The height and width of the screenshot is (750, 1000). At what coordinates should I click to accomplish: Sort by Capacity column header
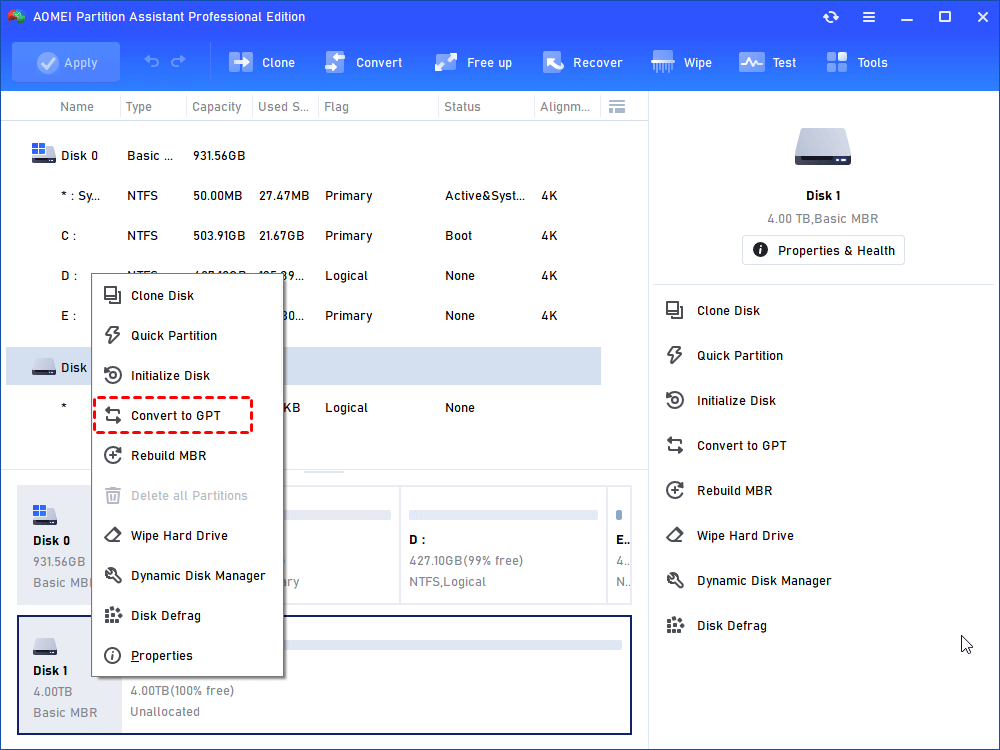pos(217,107)
